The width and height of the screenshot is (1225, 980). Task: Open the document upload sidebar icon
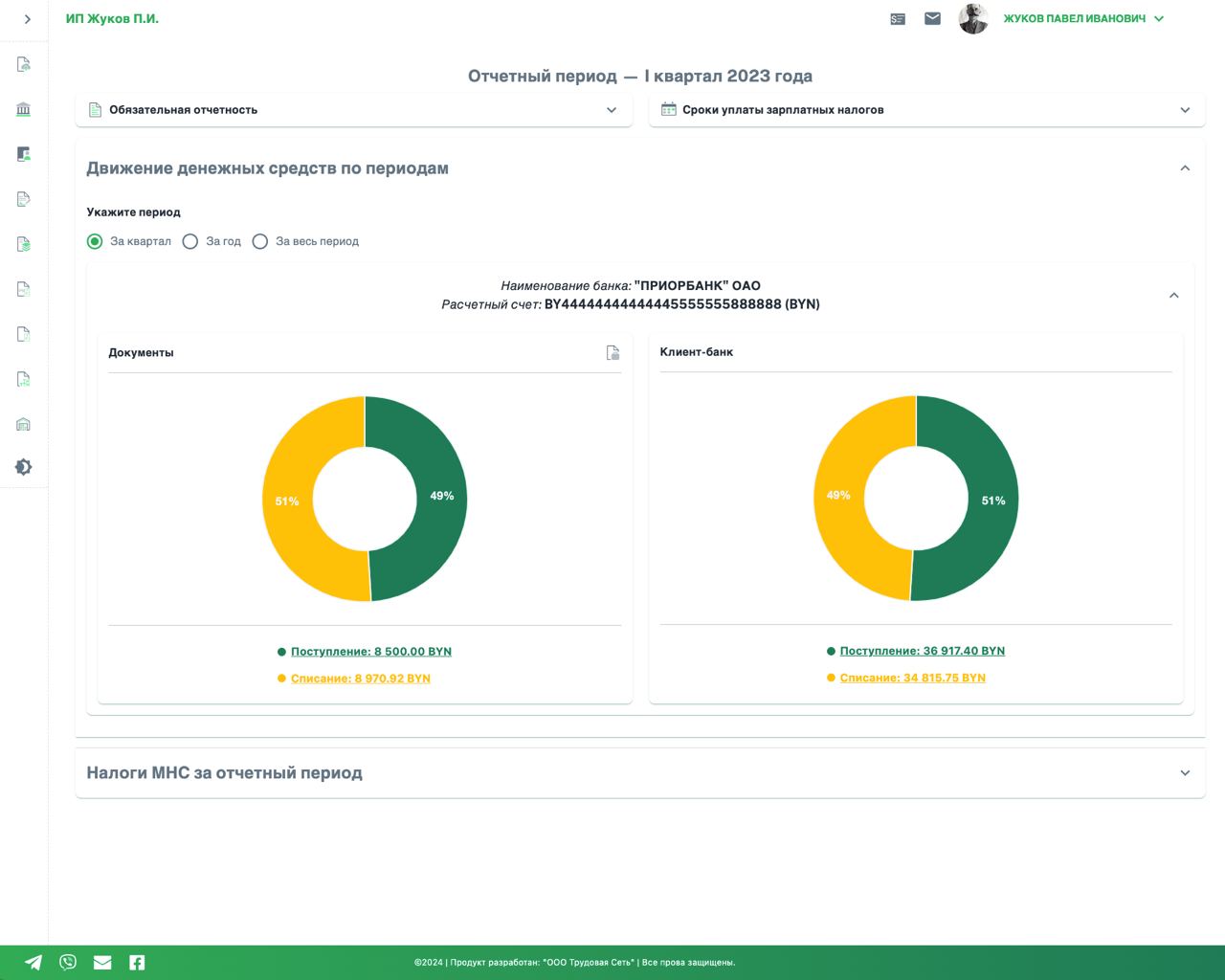[24, 64]
